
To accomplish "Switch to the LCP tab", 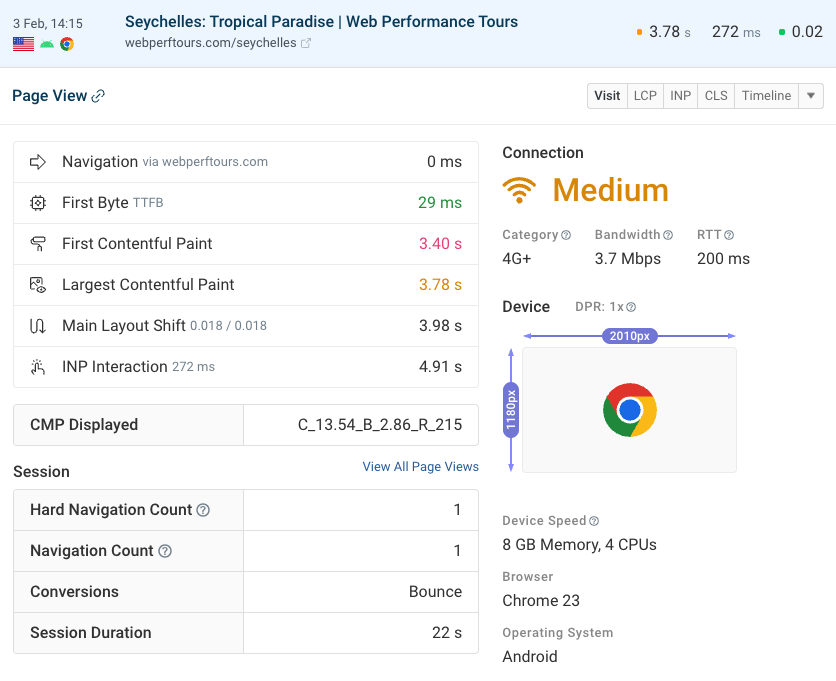I will click(x=645, y=96).
